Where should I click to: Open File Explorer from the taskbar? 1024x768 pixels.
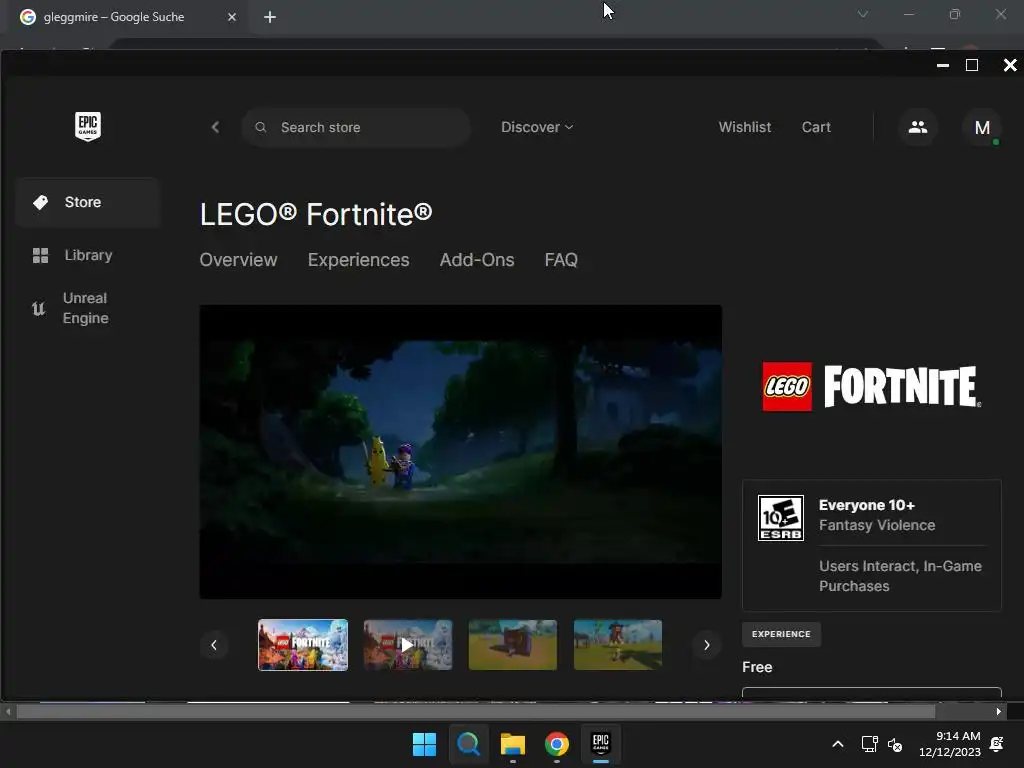pyautogui.click(x=513, y=744)
